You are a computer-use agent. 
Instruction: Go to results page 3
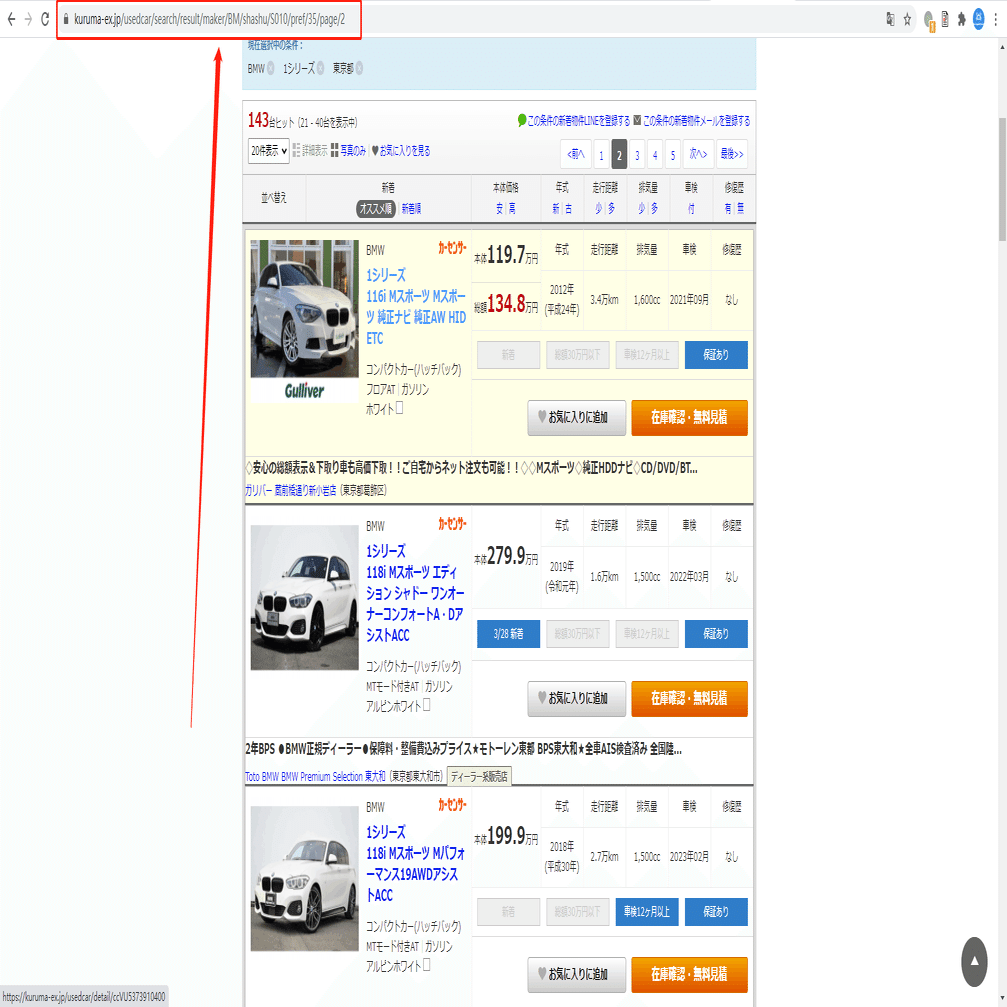pos(637,154)
